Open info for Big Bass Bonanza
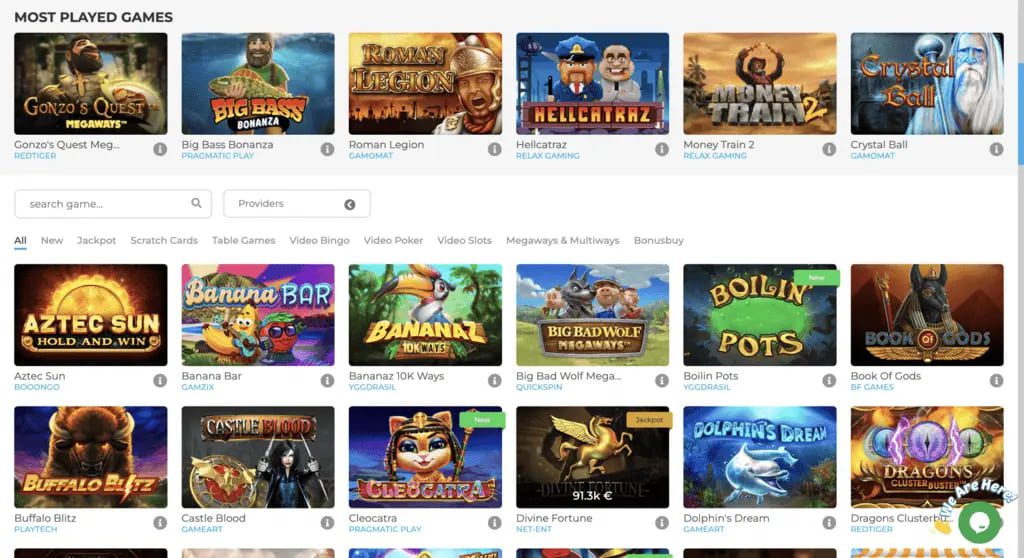Viewport: 1024px width, 558px height. [x=327, y=149]
